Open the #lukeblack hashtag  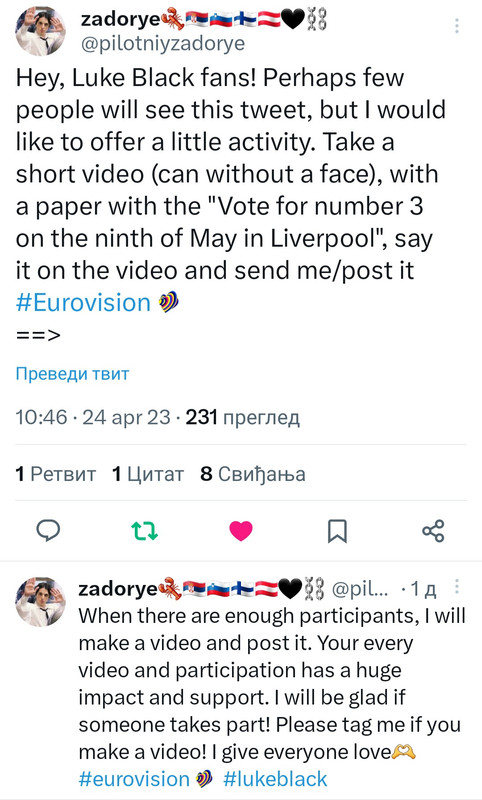tap(275, 779)
